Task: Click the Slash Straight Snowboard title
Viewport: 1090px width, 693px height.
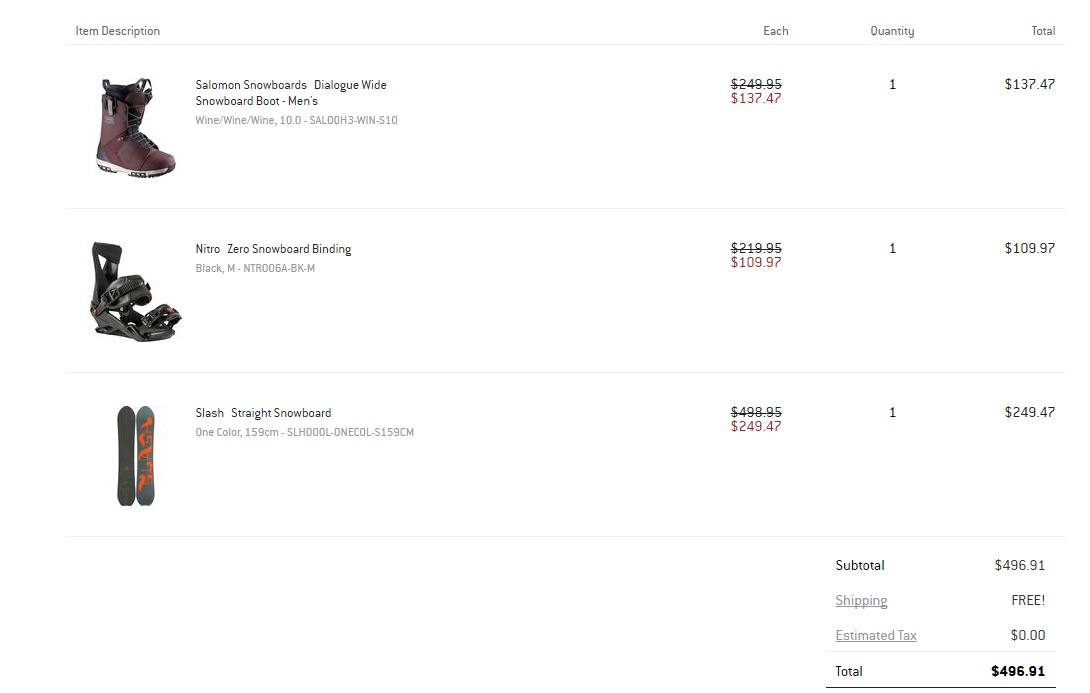Action: click(x=263, y=413)
